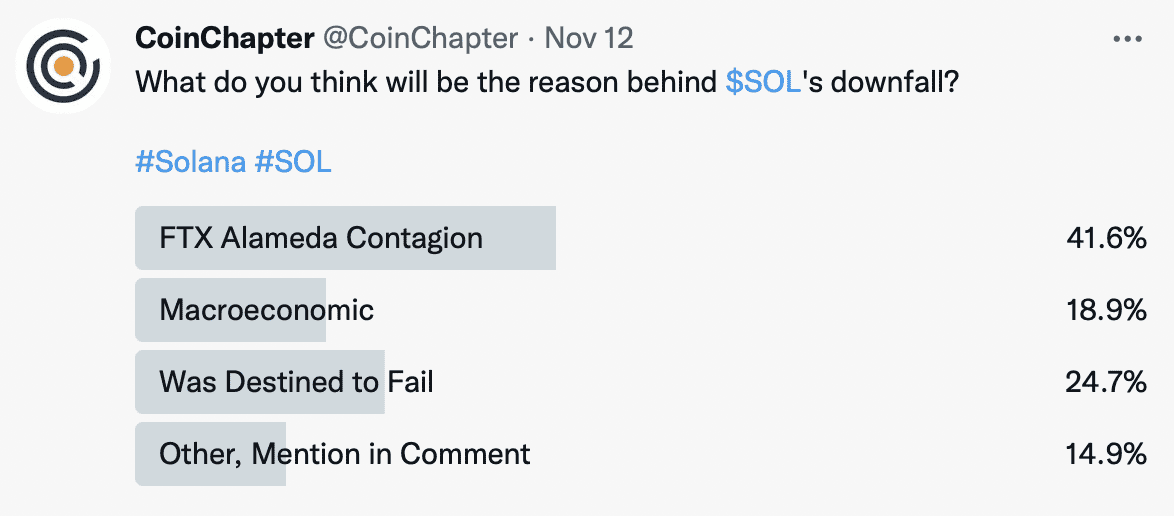Click the 41.6% poll result
The width and height of the screenshot is (1174, 516).
[1106, 238]
